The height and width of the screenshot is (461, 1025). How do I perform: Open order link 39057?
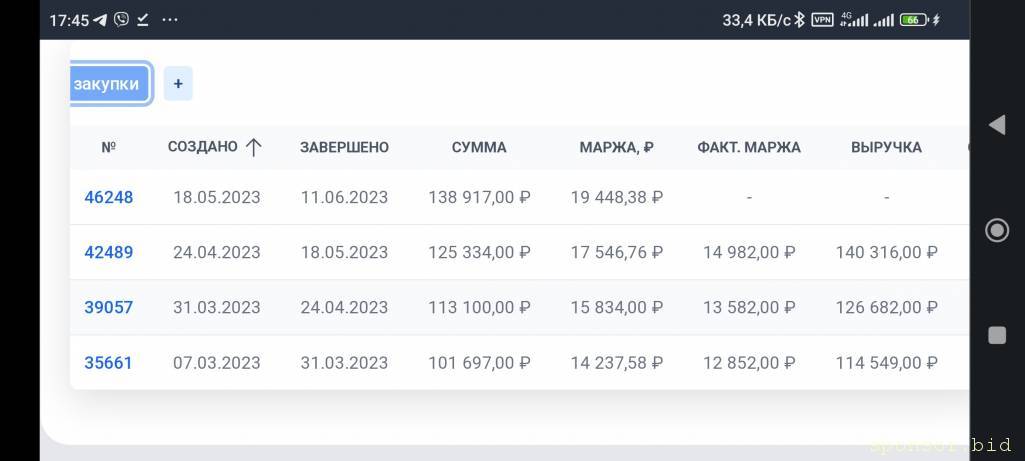[108, 307]
